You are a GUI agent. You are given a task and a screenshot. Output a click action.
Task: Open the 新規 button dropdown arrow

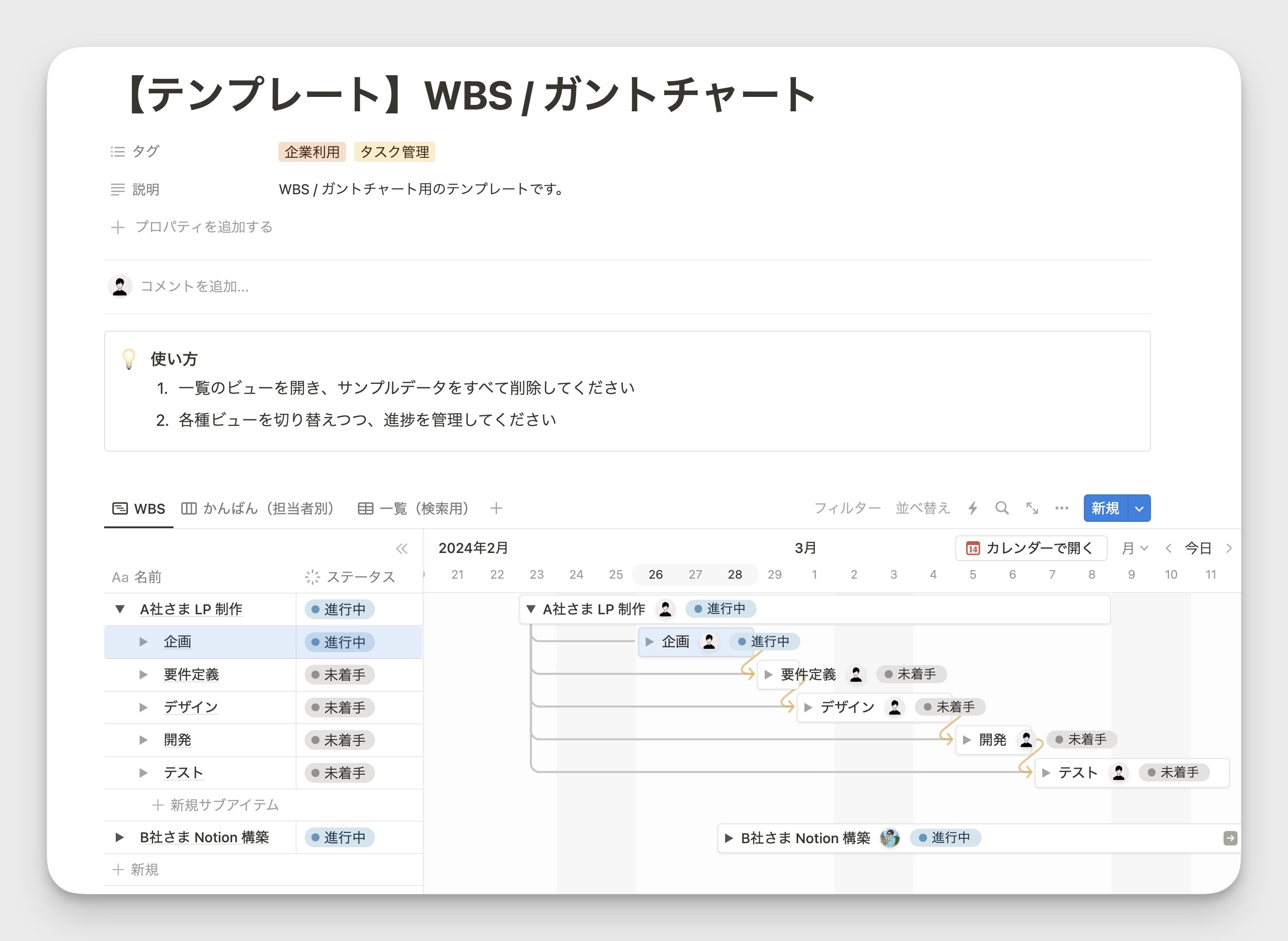point(1139,508)
